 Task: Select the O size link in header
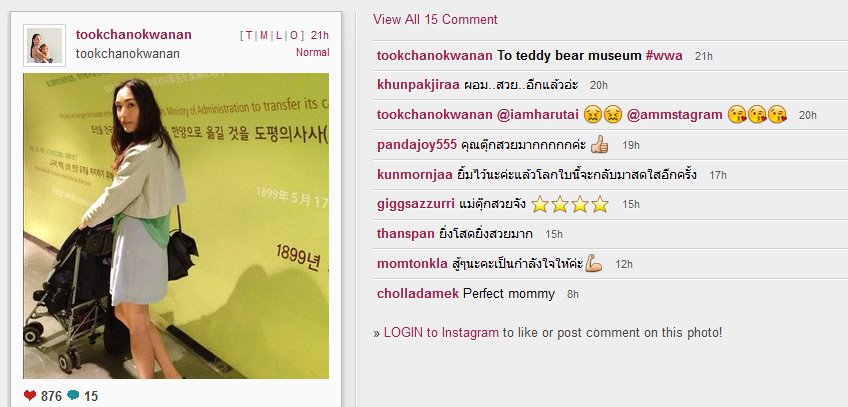pos(294,36)
